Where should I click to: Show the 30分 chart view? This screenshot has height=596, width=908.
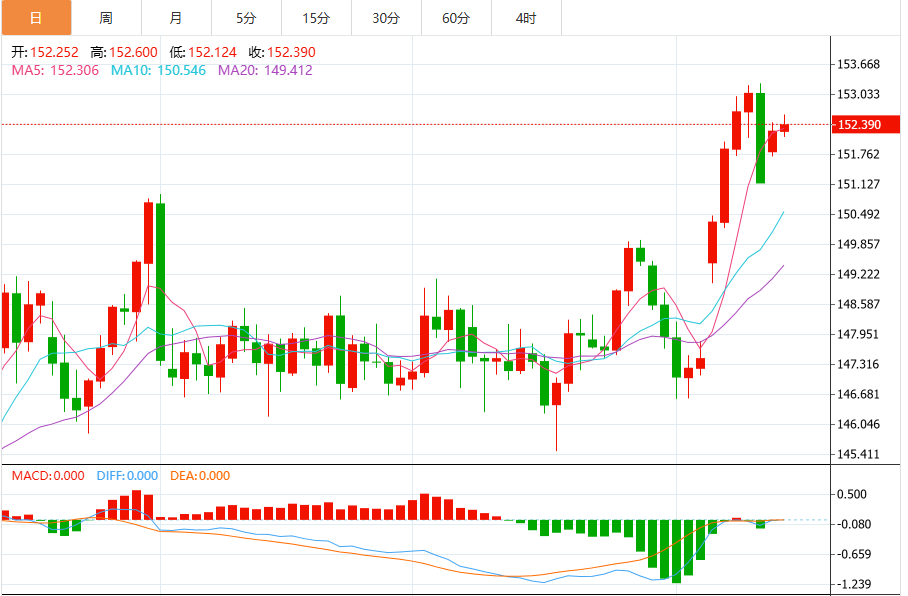(386, 18)
